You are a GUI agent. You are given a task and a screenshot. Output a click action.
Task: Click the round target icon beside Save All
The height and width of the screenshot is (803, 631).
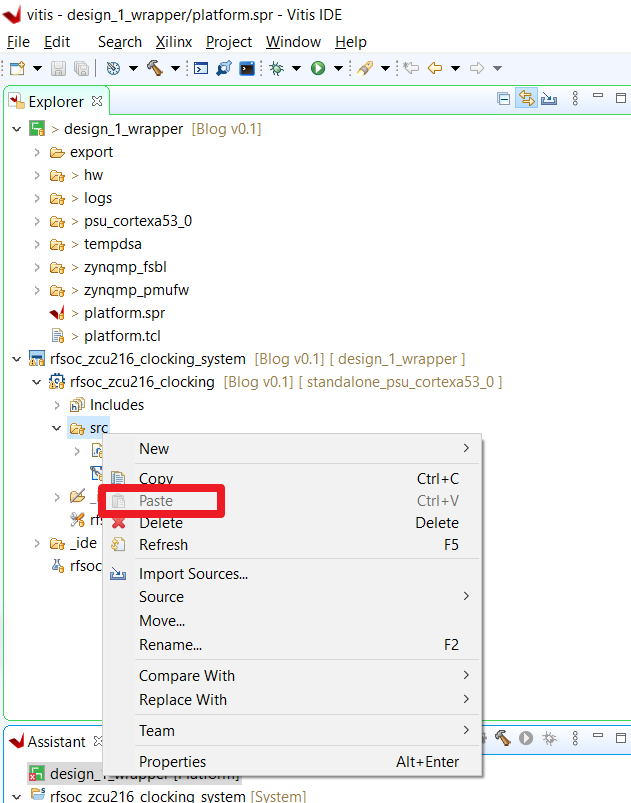pos(113,68)
